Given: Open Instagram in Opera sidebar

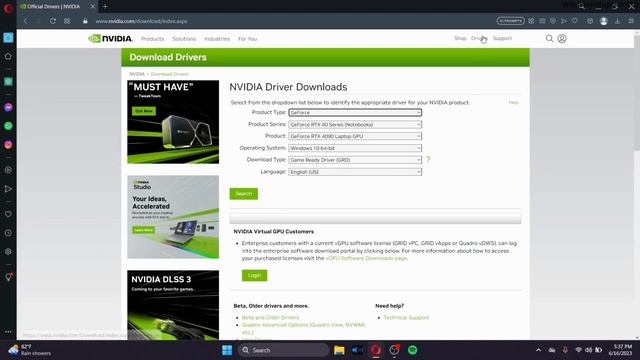Looking at the screenshot, I should point(8,145).
